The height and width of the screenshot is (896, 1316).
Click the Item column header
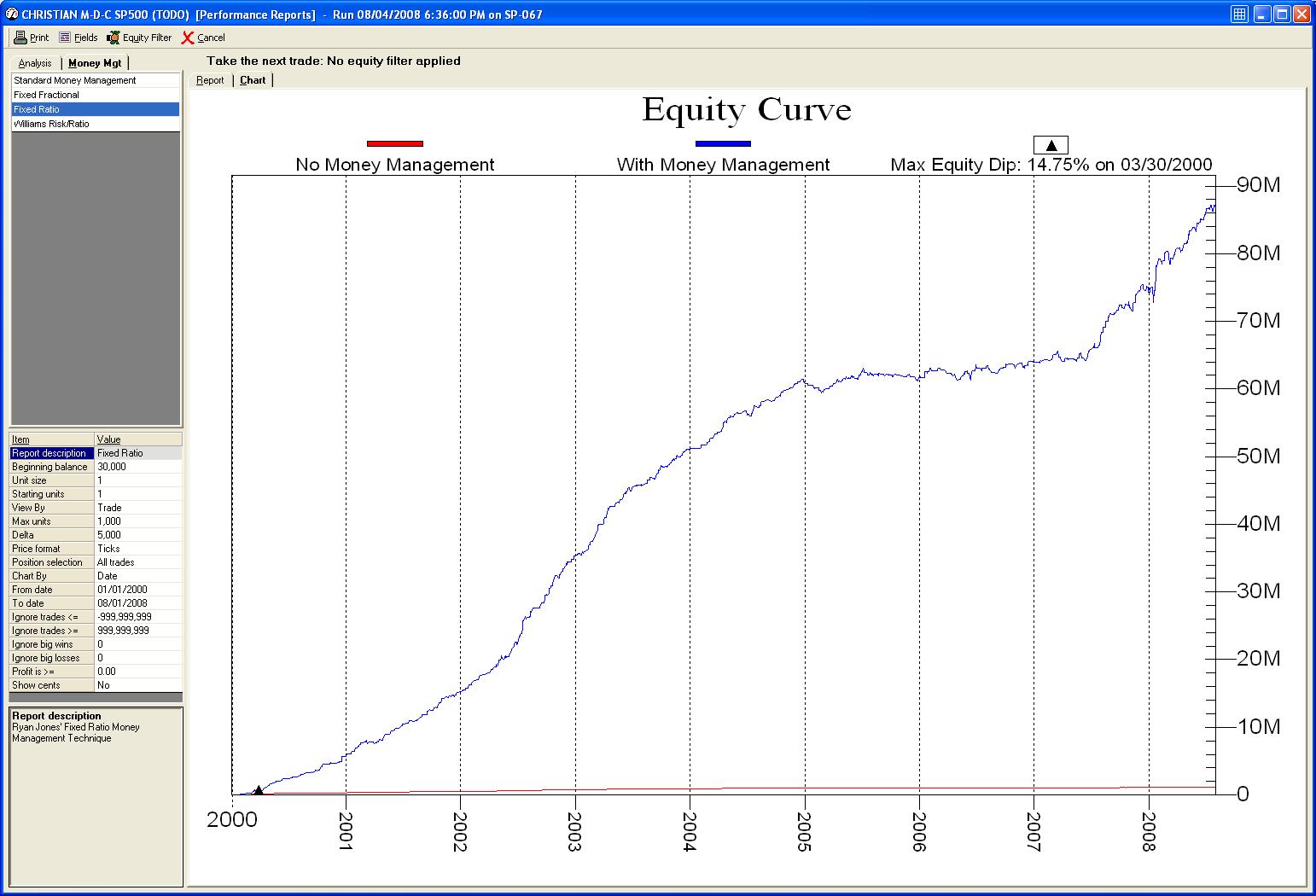(x=51, y=439)
